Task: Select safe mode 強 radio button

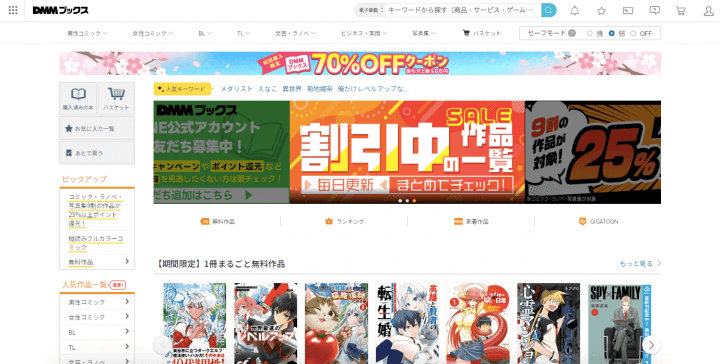Action: tap(590, 33)
